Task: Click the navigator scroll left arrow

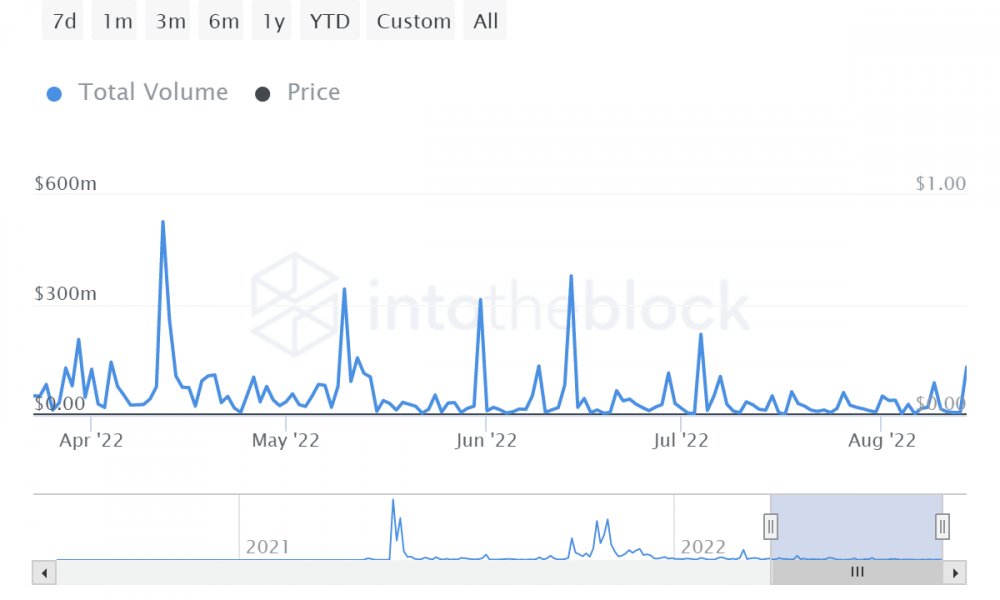Action: (x=44, y=573)
